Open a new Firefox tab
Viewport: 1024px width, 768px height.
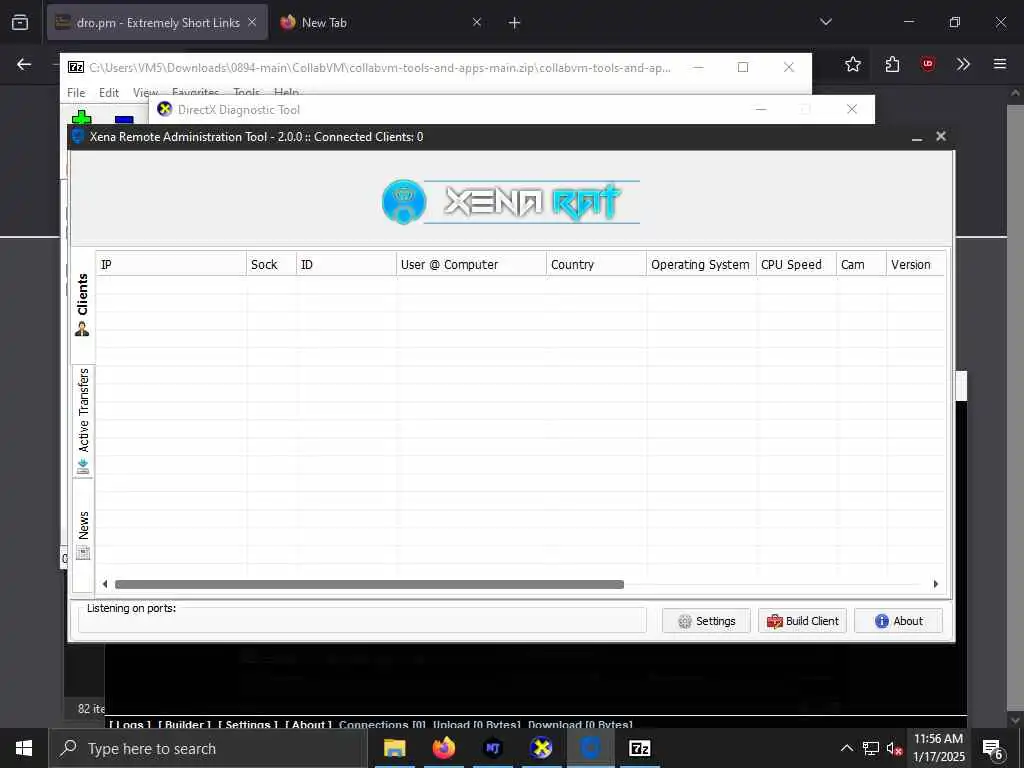515,23
